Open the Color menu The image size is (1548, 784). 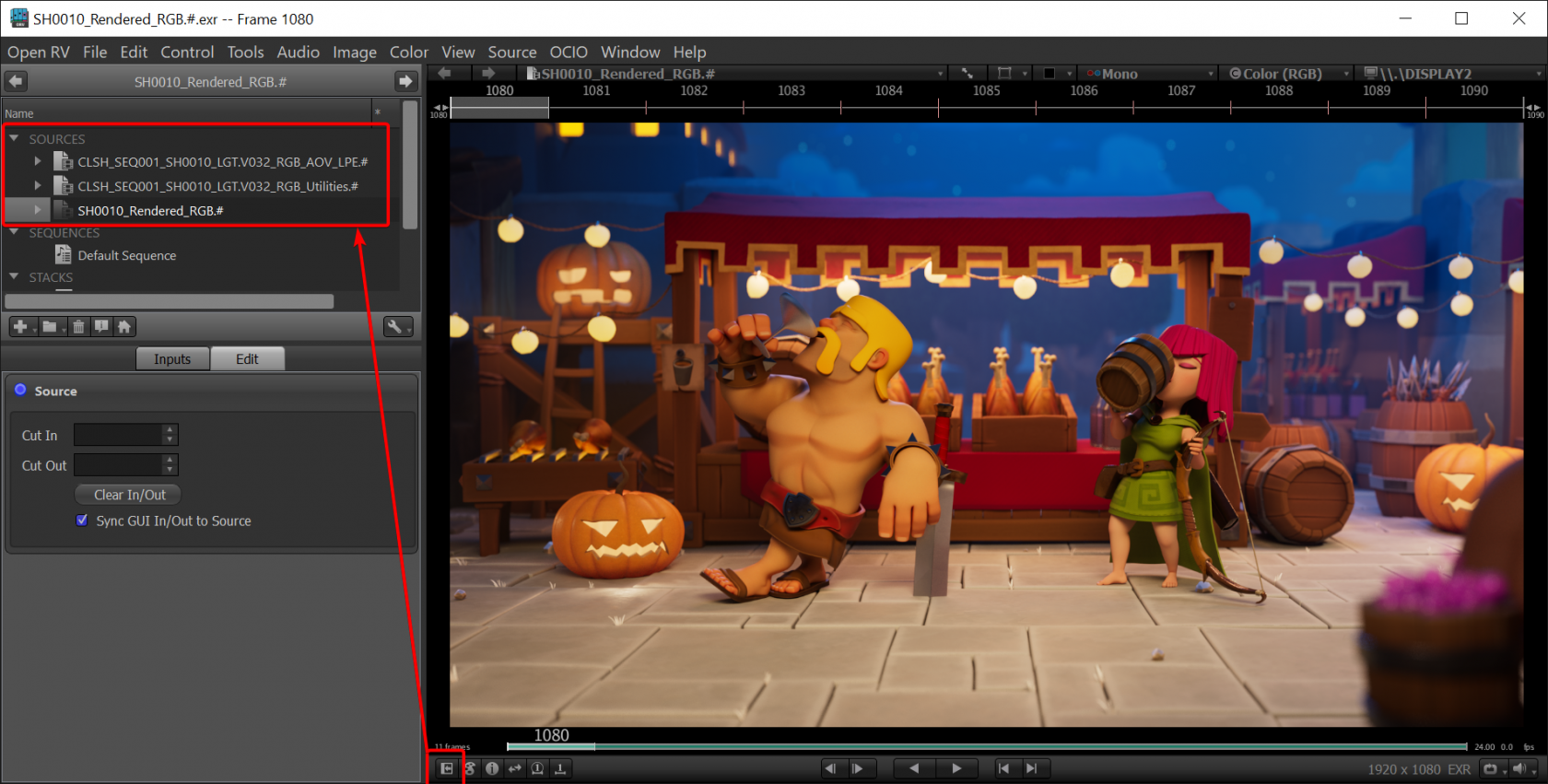[x=409, y=53]
